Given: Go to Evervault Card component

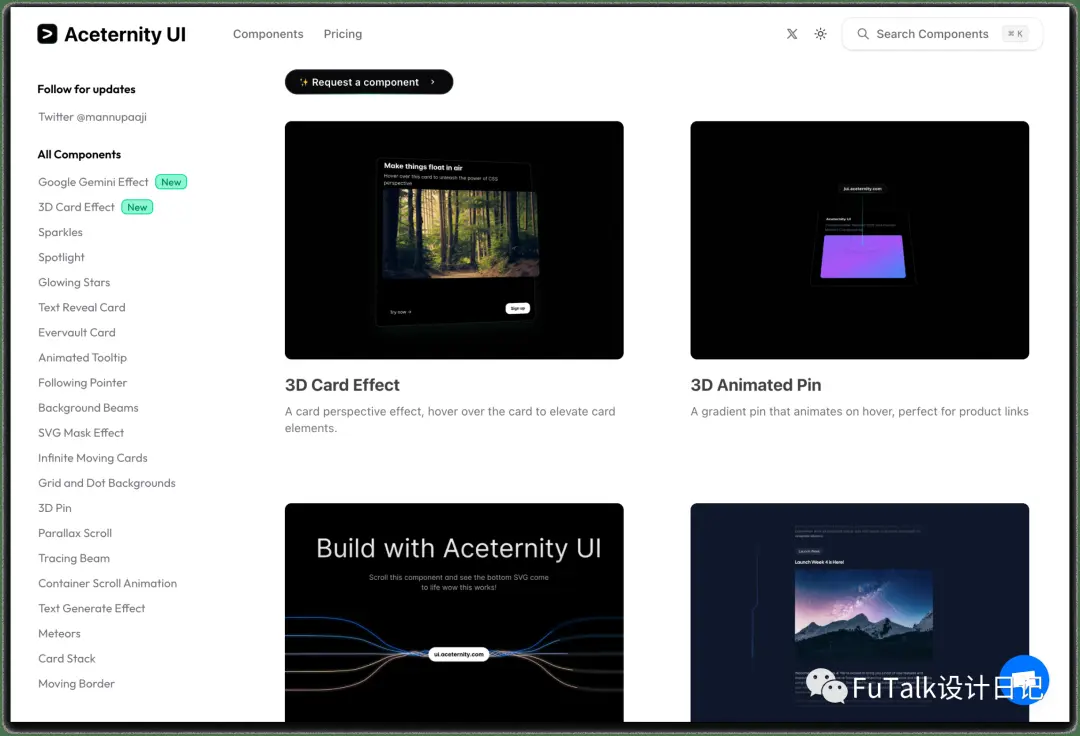Looking at the screenshot, I should point(77,333).
